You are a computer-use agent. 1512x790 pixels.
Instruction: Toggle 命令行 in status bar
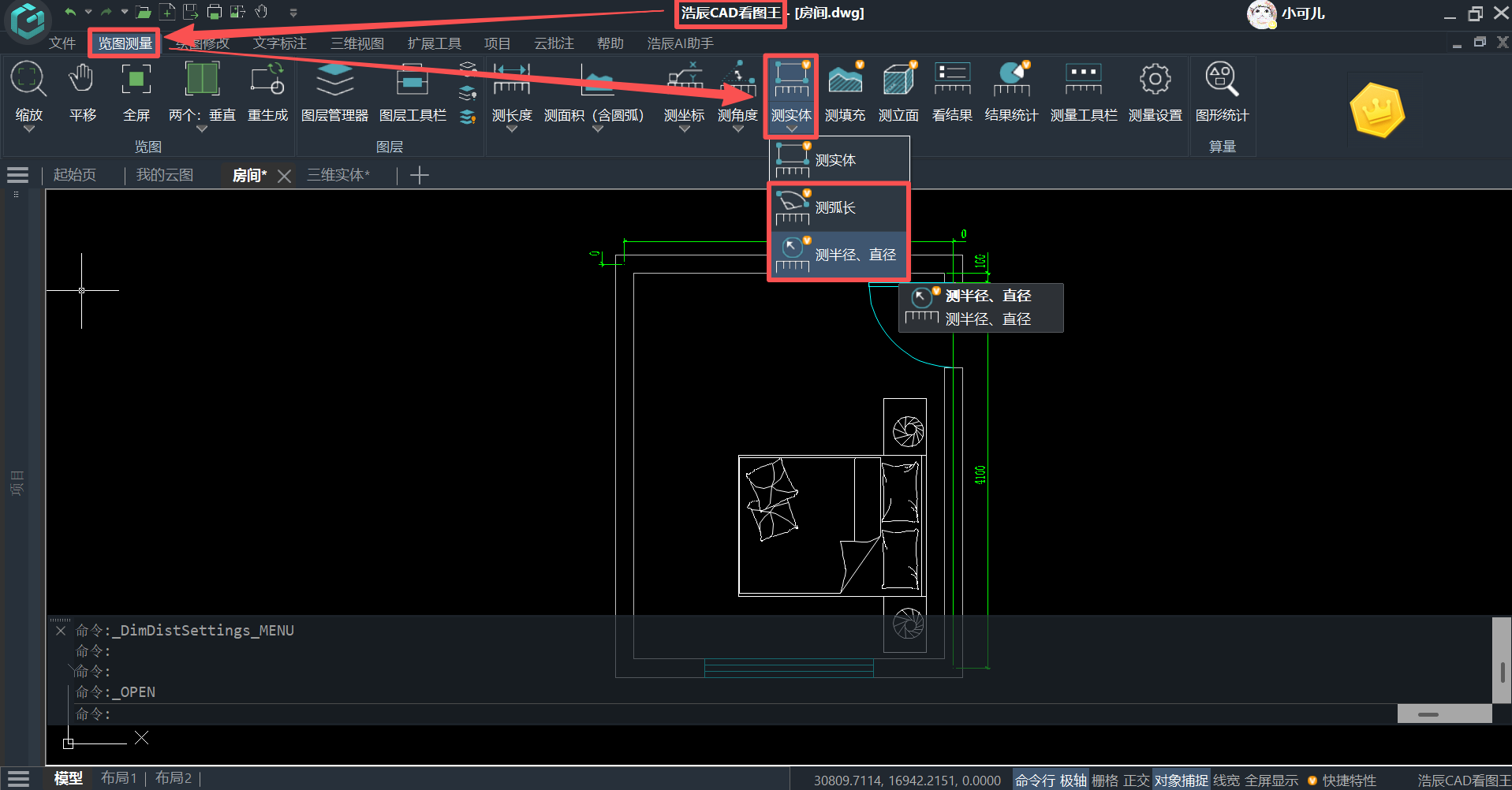[1034, 780]
